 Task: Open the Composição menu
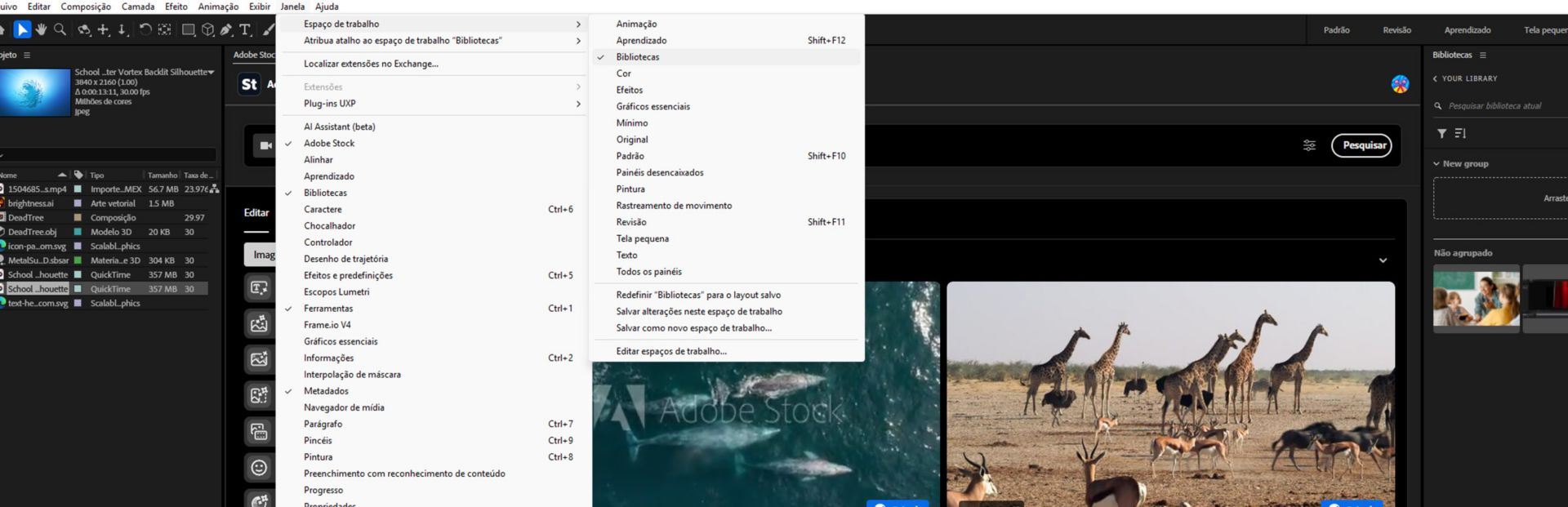pos(86,7)
